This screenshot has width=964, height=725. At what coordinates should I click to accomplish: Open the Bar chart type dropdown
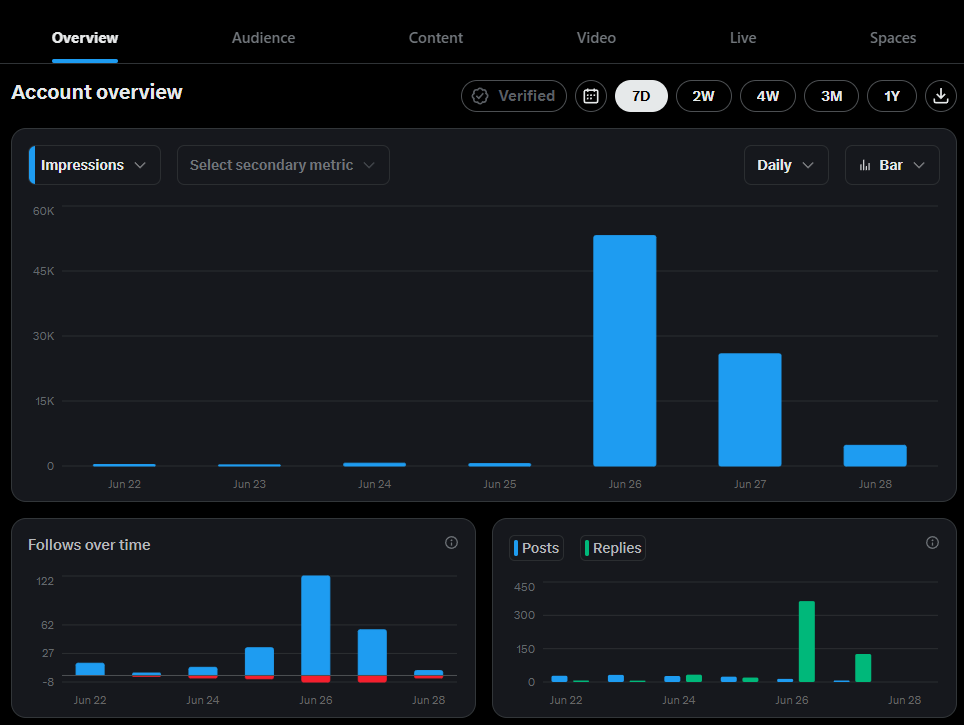(892, 165)
